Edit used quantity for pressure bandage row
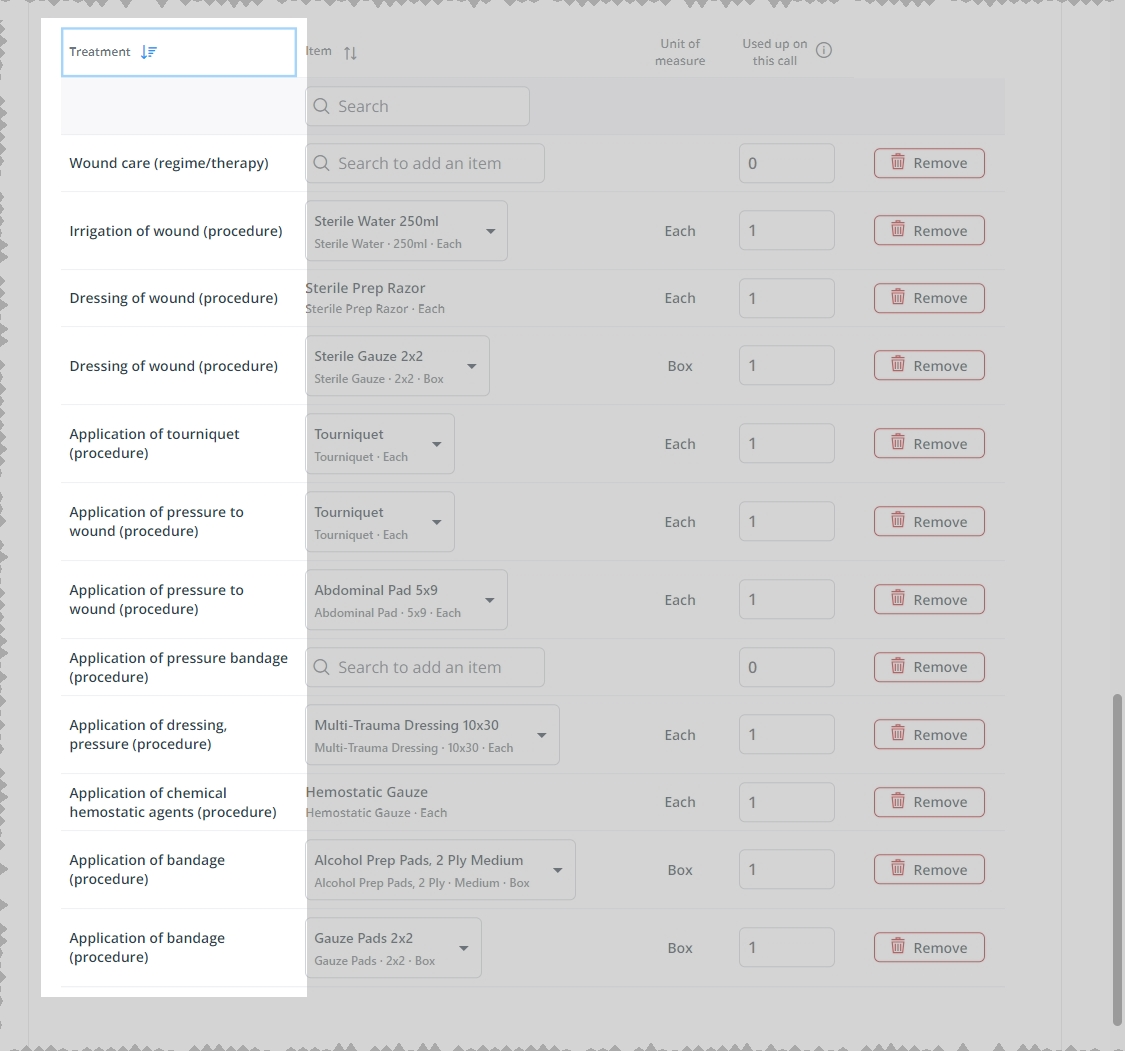Image resolution: width=1125 pixels, height=1051 pixels. tap(787, 667)
